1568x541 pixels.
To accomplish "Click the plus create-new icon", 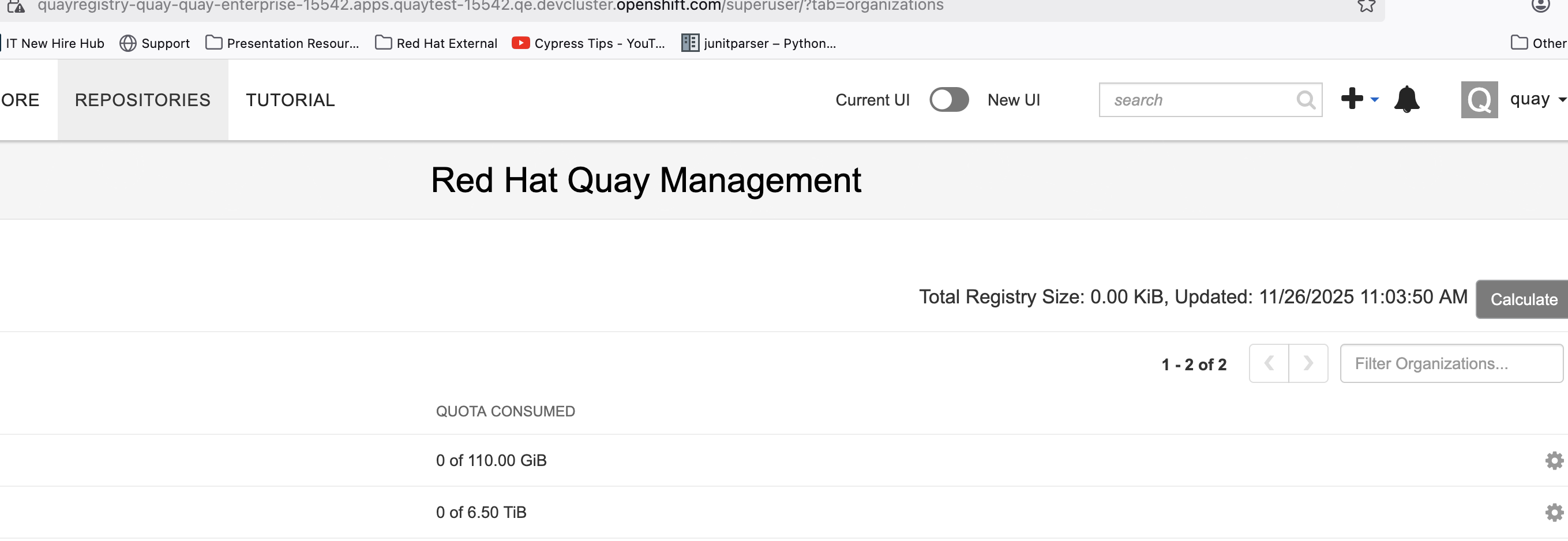I will pos(1351,99).
